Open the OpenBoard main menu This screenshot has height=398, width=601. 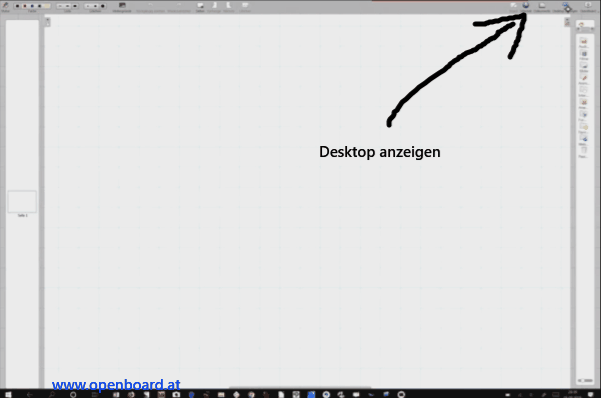588,5
